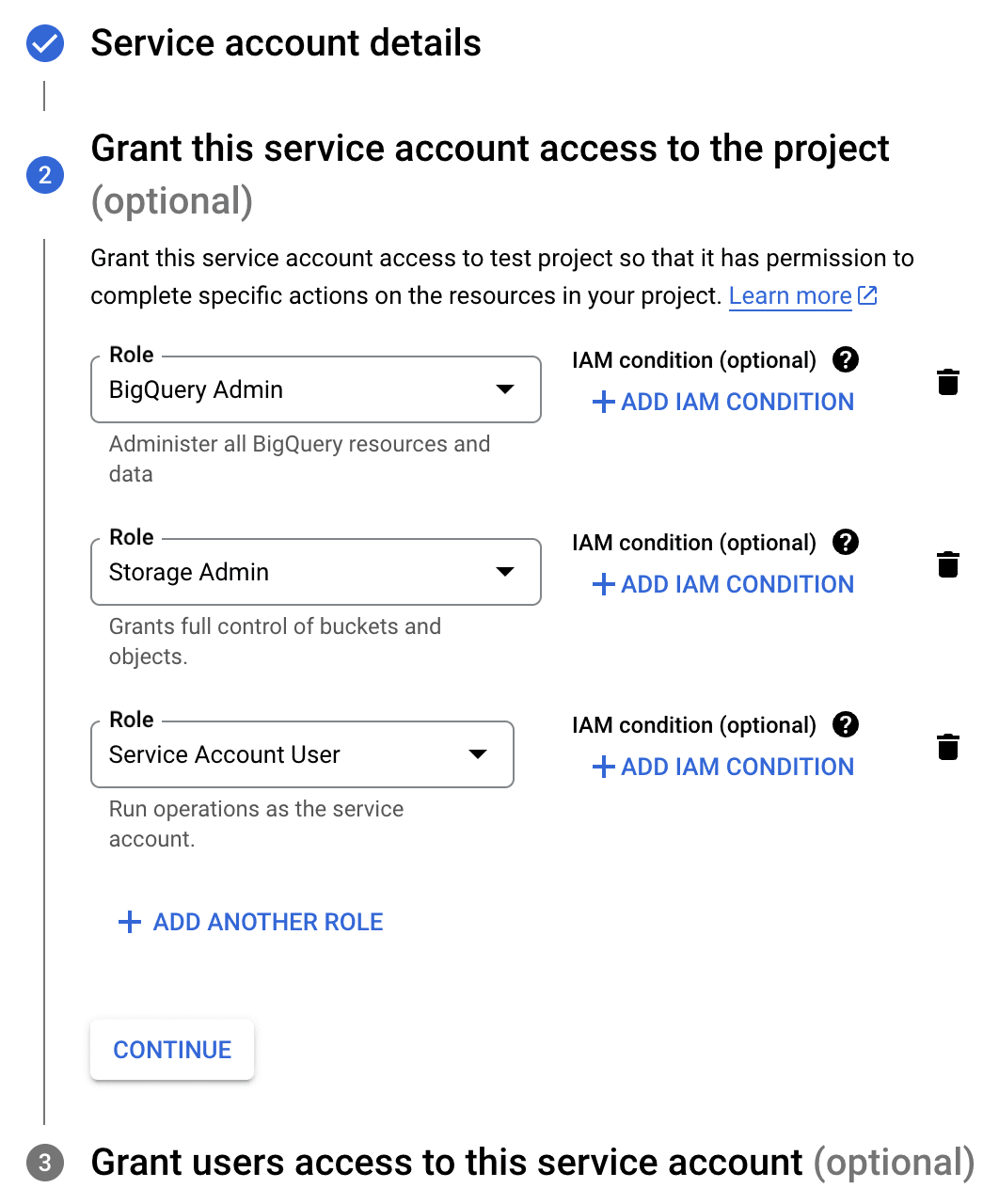This screenshot has width=999, height=1204.
Task: Expand the Storage Admin role dropdown
Action: (316, 572)
